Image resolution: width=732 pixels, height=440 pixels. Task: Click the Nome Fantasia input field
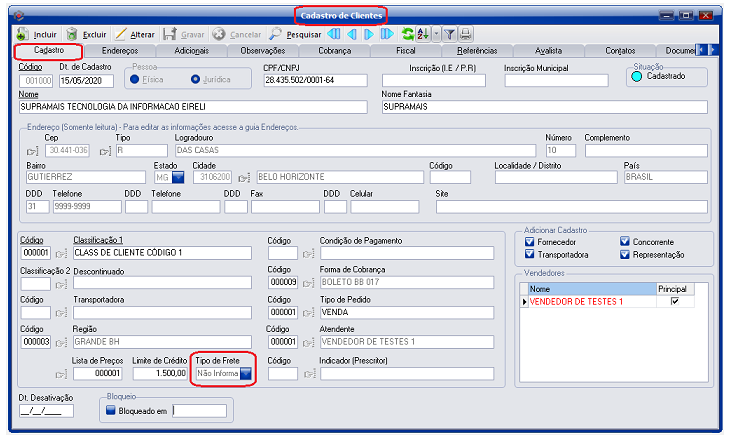point(544,107)
